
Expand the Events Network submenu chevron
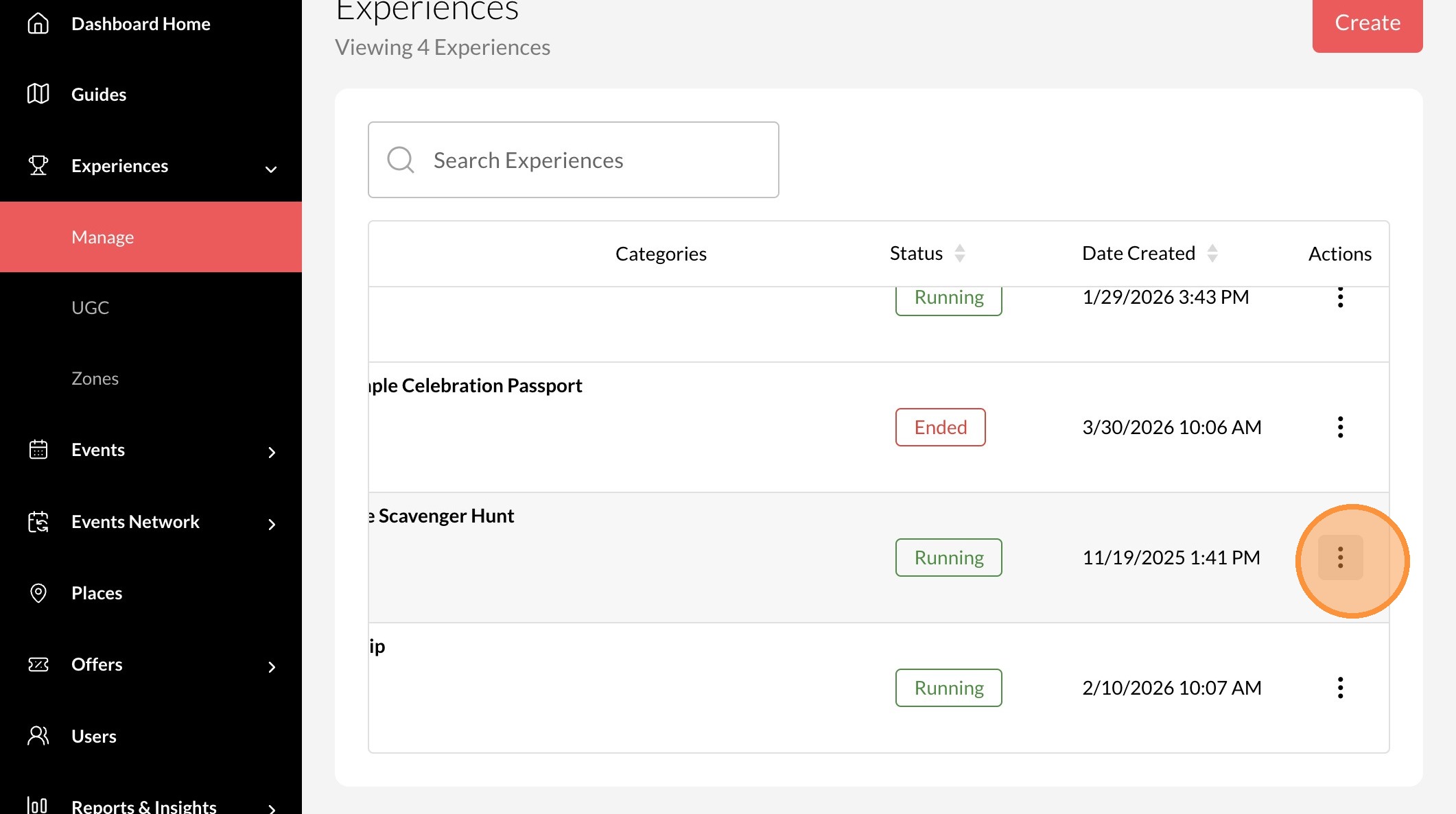coord(272,525)
